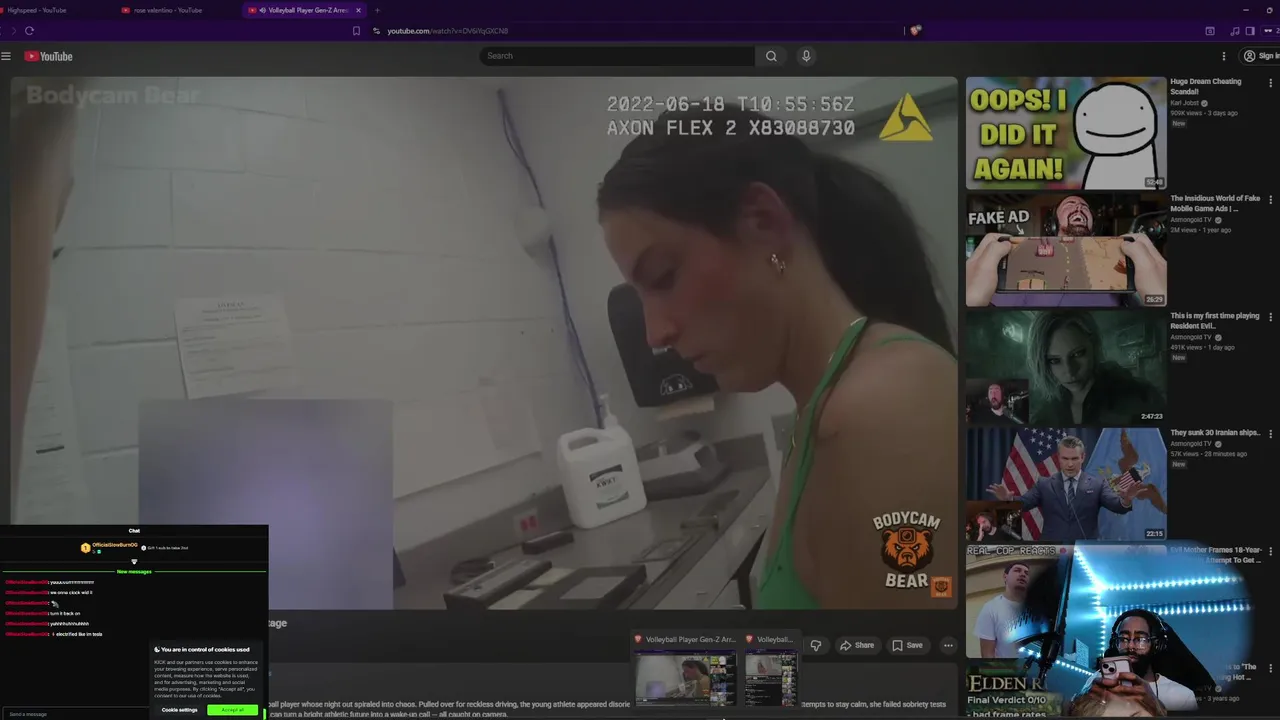Open options menu for They sunk 30 Iranian ships
The image size is (1280, 720).
pyautogui.click(x=1271, y=434)
